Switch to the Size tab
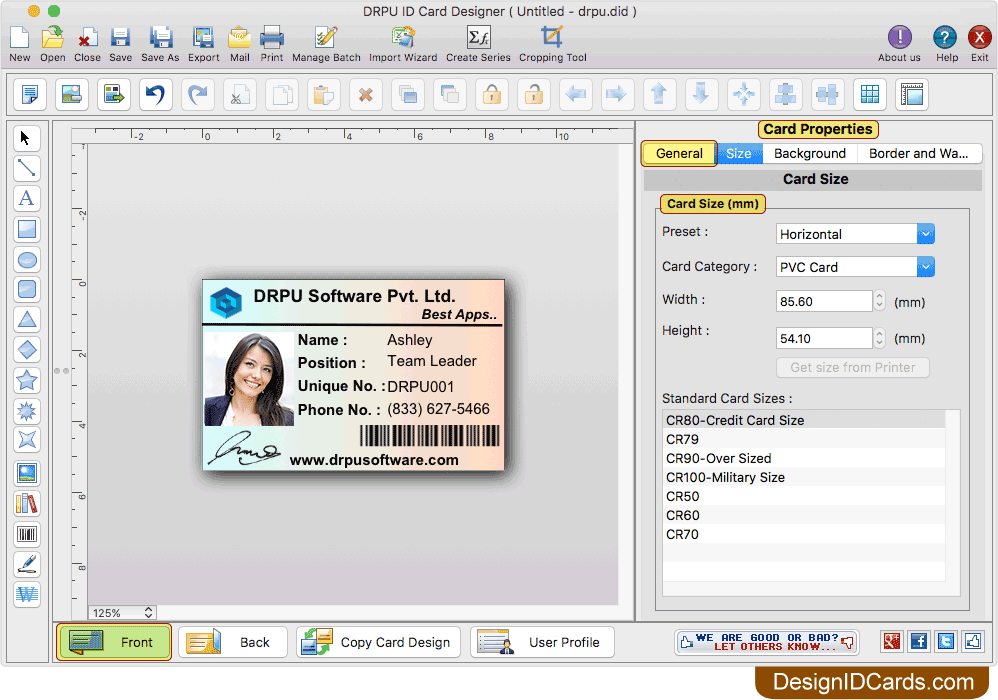Screen dimensions: 998x700 pyautogui.click(x=739, y=153)
